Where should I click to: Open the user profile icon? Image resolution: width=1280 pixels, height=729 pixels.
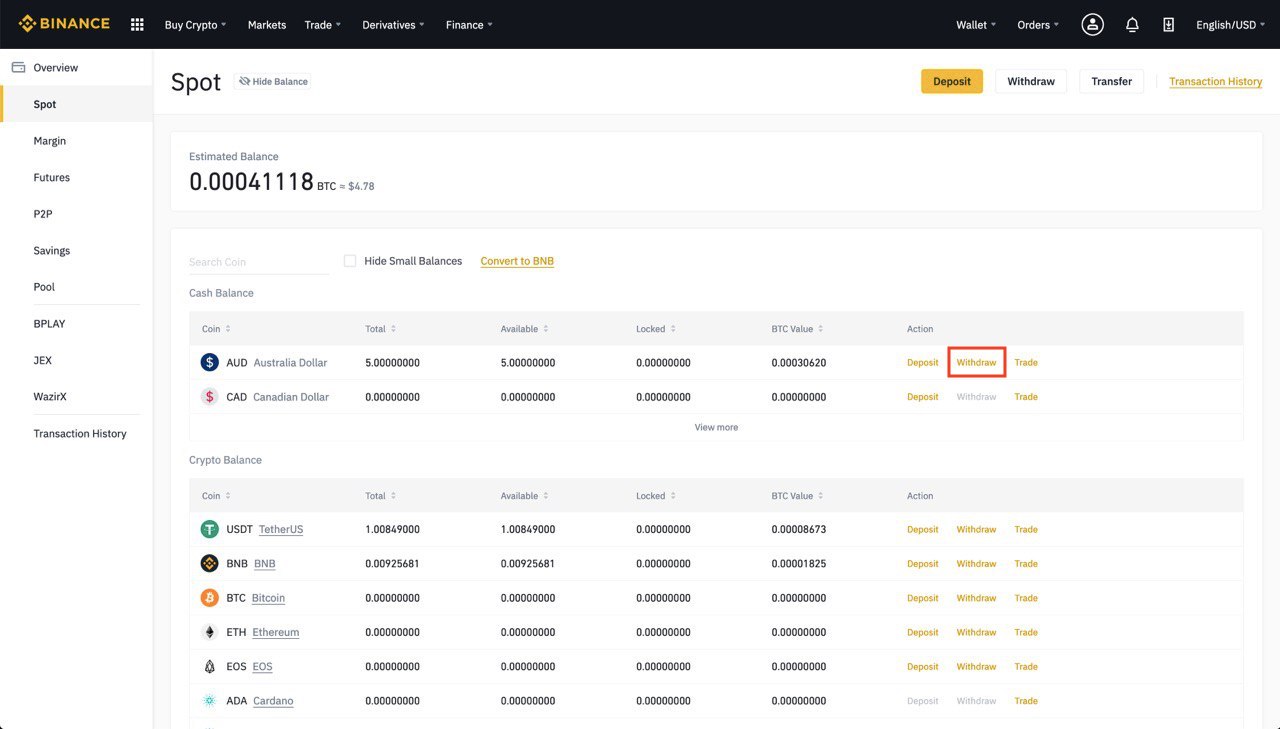(1092, 25)
